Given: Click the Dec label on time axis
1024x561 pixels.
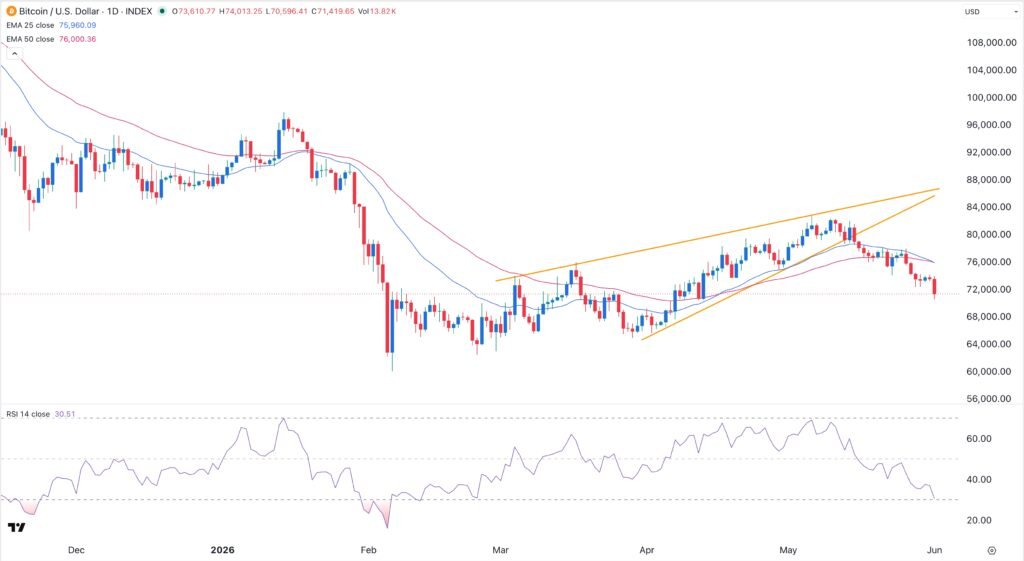Looking at the screenshot, I should click(x=76, y=550).
